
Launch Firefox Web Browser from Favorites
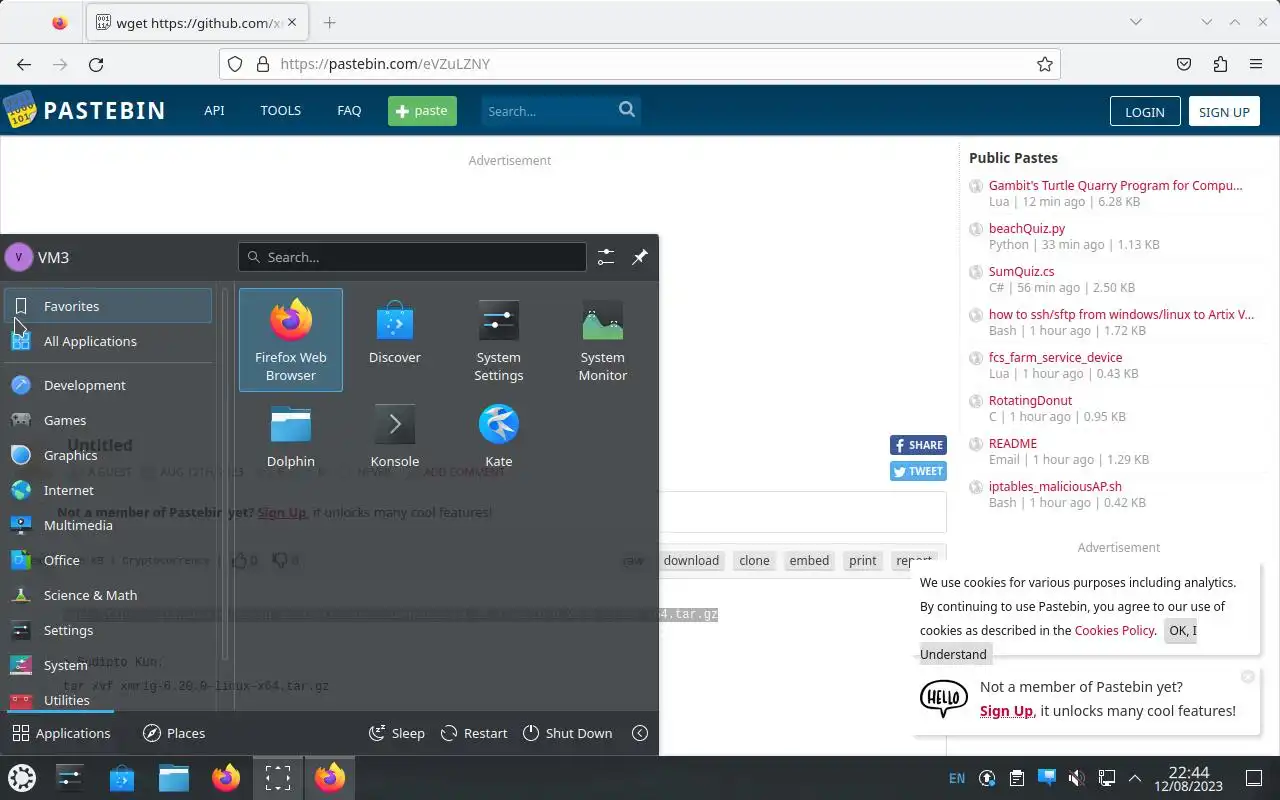(291, 340)
